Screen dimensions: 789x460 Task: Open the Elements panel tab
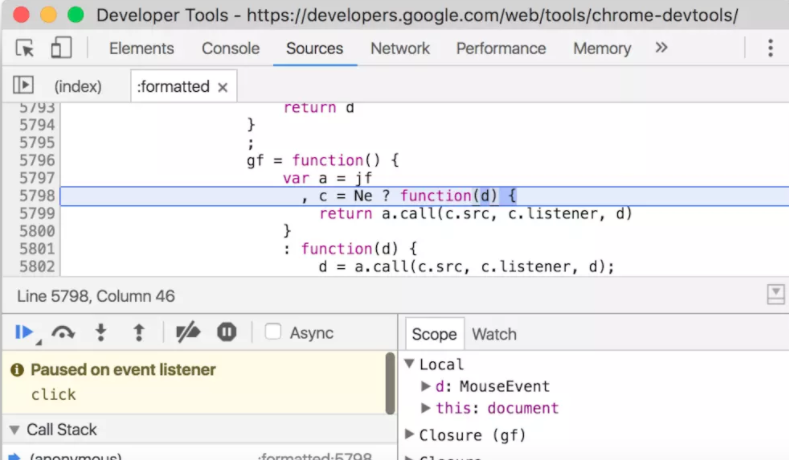[x=141, y=48]
